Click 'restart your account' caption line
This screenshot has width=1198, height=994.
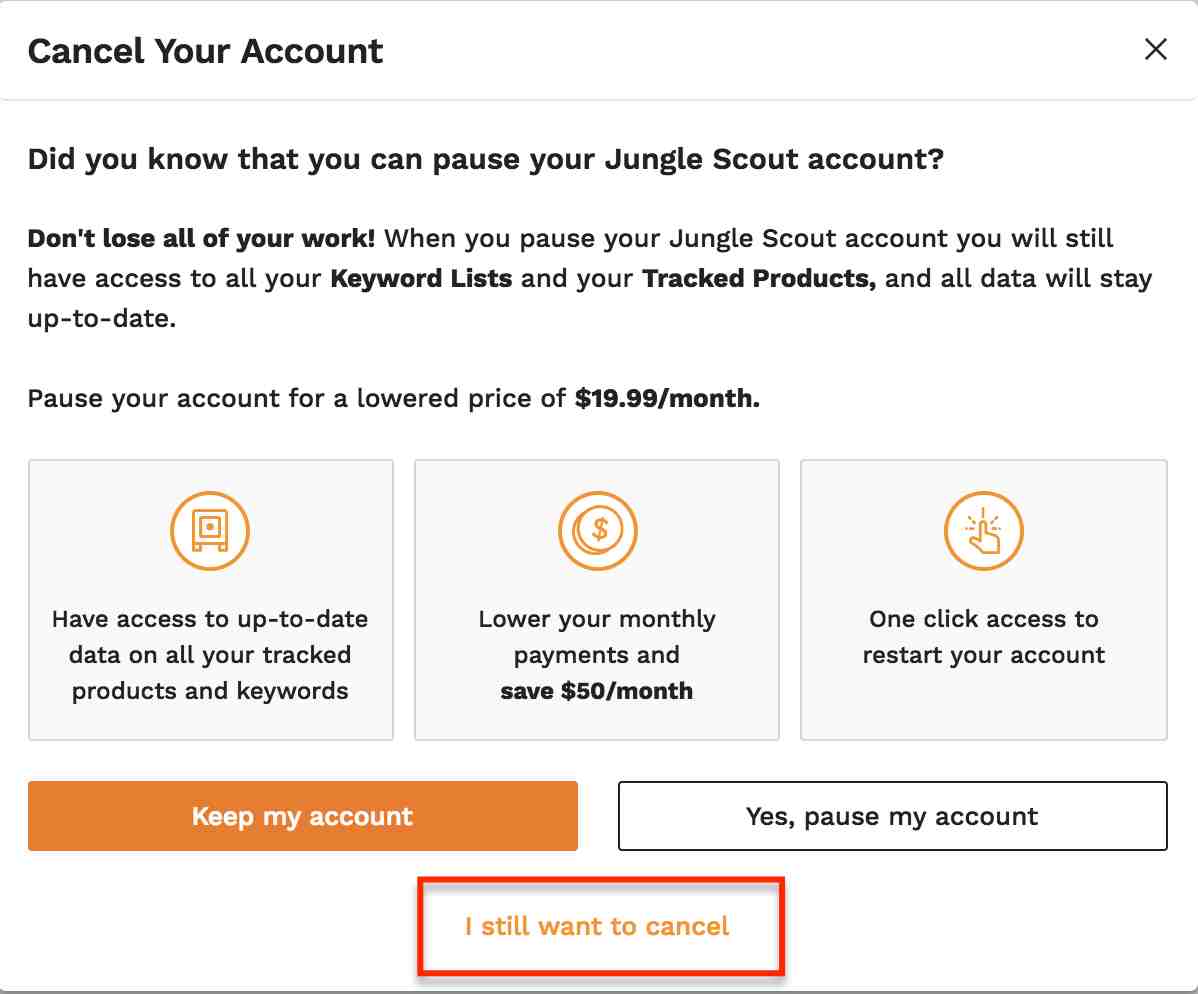click(984, 655)
